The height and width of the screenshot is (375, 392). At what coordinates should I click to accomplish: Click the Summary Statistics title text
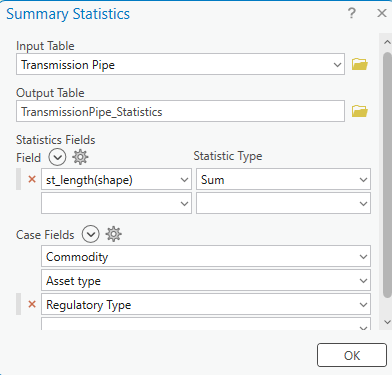tap(68, 14)
